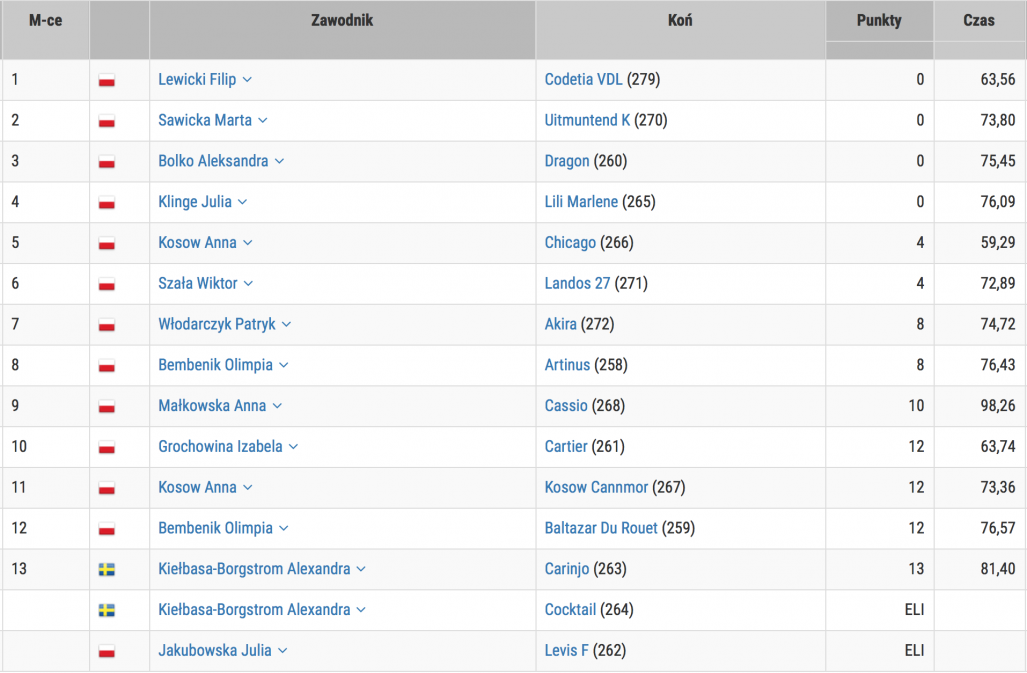Expand the dropdown arrow beside Lewicki Filip

coord(247,80)
